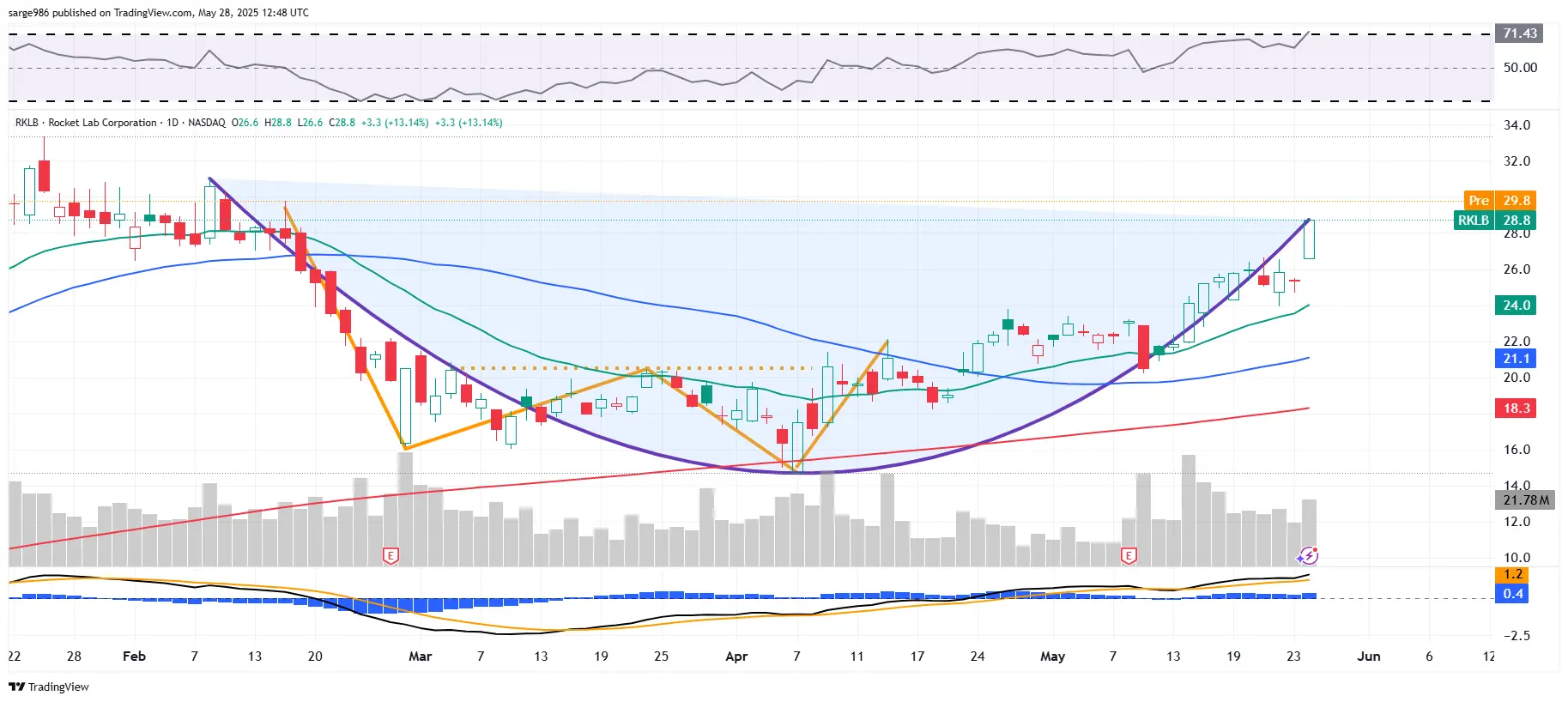Viewport: 1568px width, 702px height.
Task: Select the orange Pre 29.8 price label
Action: [1498, 200]
